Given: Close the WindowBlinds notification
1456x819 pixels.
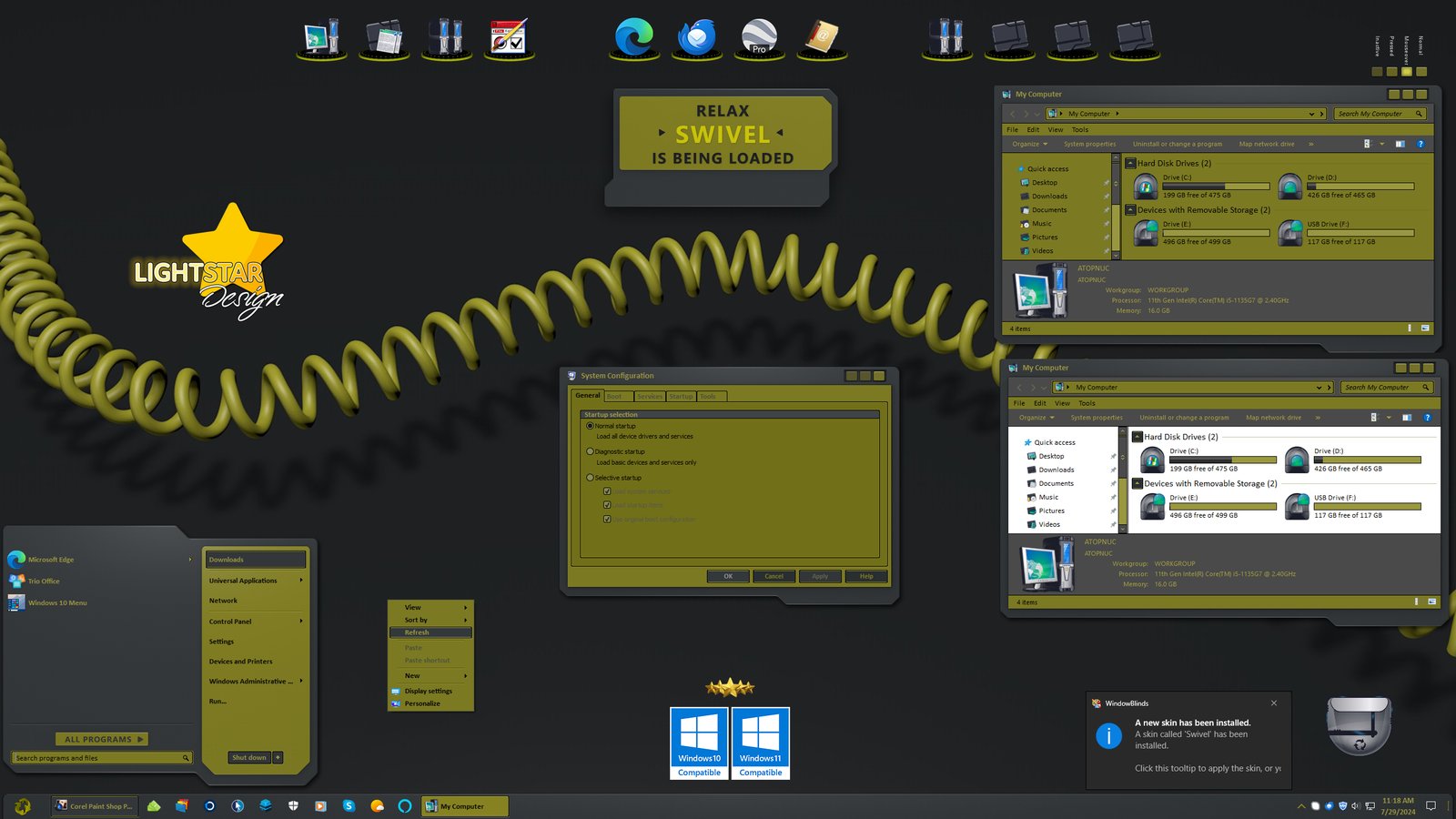Looking at the screenshot, I should point(1274,703).
